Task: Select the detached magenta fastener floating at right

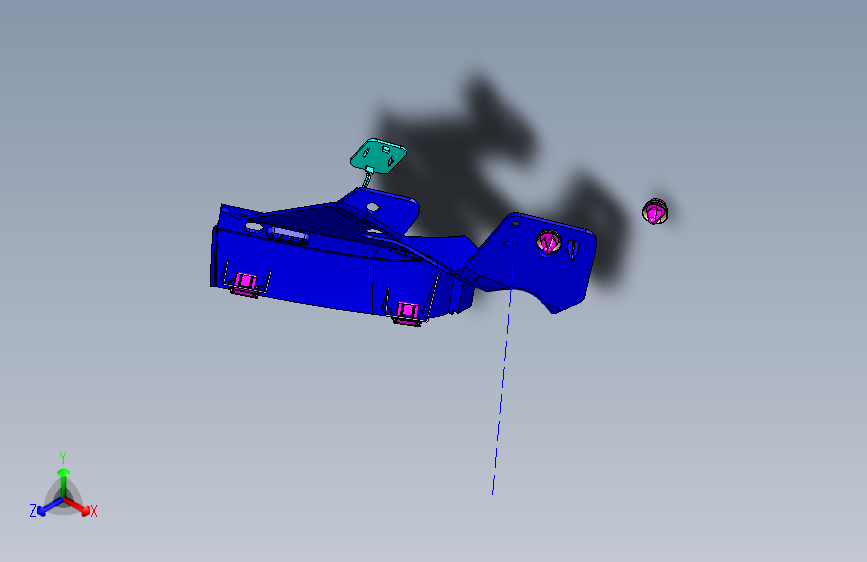Action: [655, 211]
